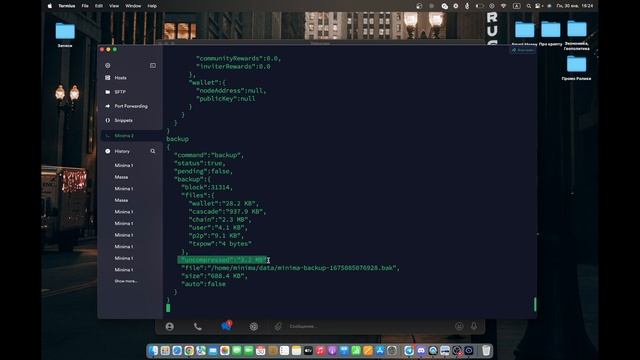Click the "publicKey":null line

click(x=226, y=99)
